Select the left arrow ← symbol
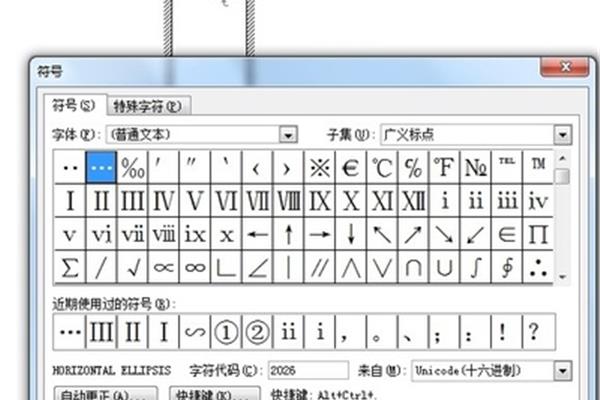 pos(257,234)
